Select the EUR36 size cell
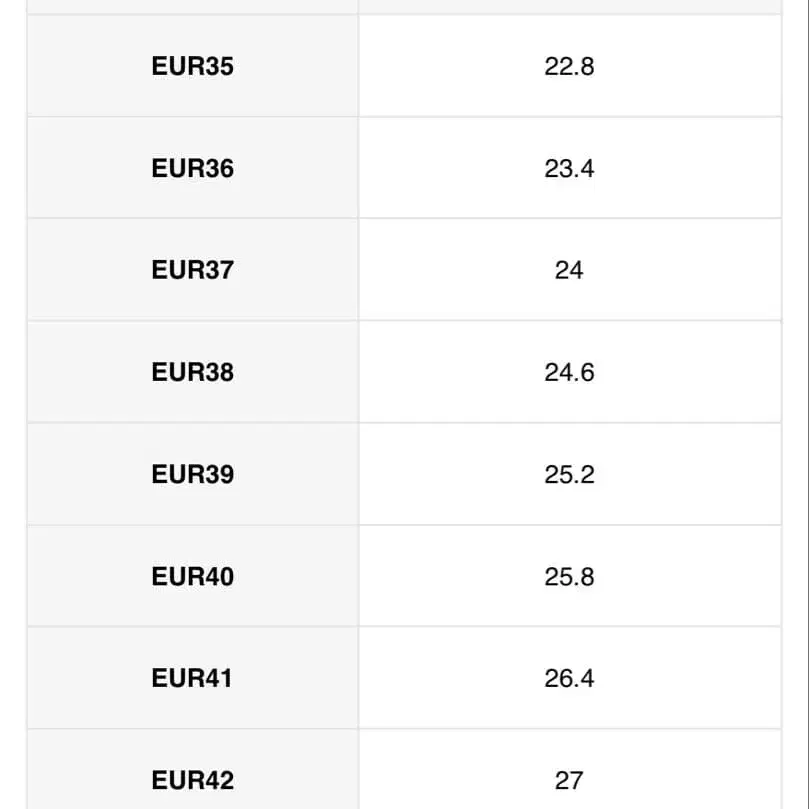The height and width of the screenshot is (809, 809). pyautogui.click(x=193, y=168)
